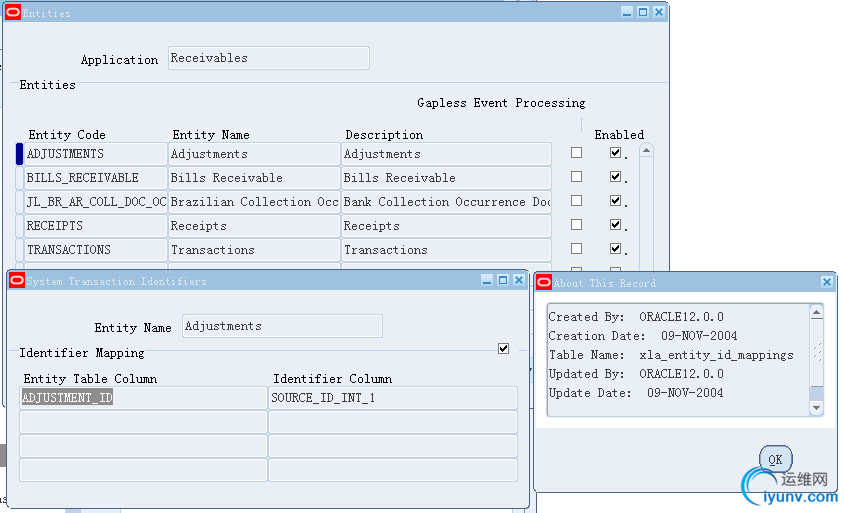Image resolution: width=844 pixels, height=513 pixels.
Task: Click Update Date 09-NOV-2004 text
Action: tap(636, 392)
